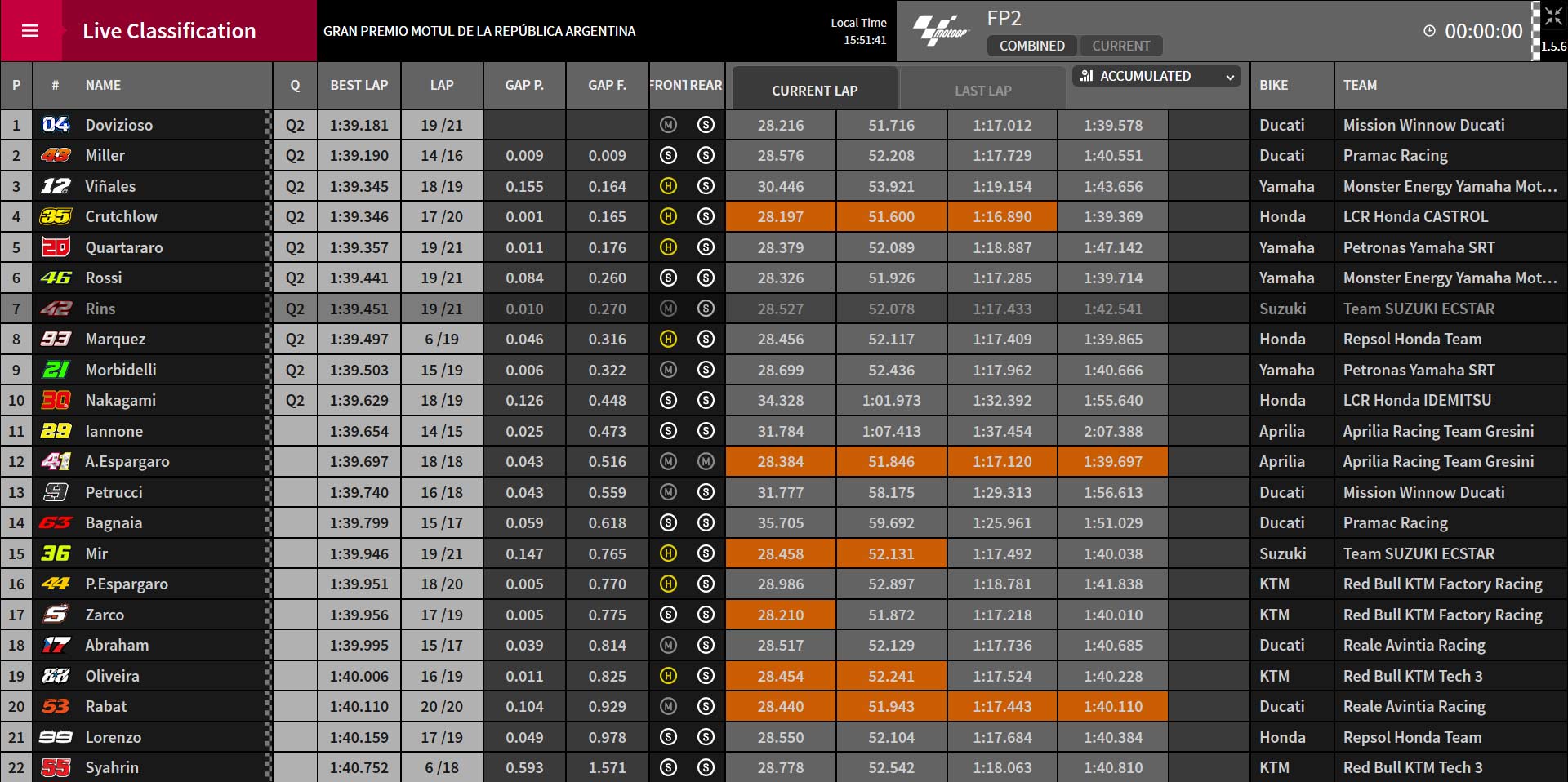The width and height of the screenshot is (1568, 782).
Task: Switch to COMBINED timing view
Action: click(x=1031, y=46)
